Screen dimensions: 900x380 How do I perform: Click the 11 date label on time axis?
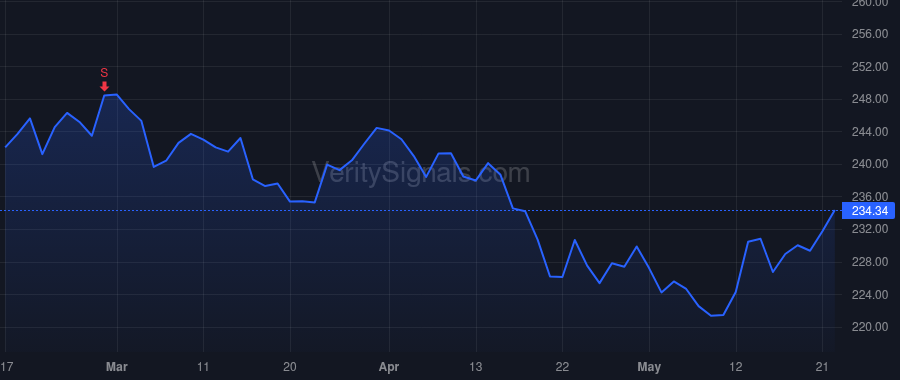(203, 367)
